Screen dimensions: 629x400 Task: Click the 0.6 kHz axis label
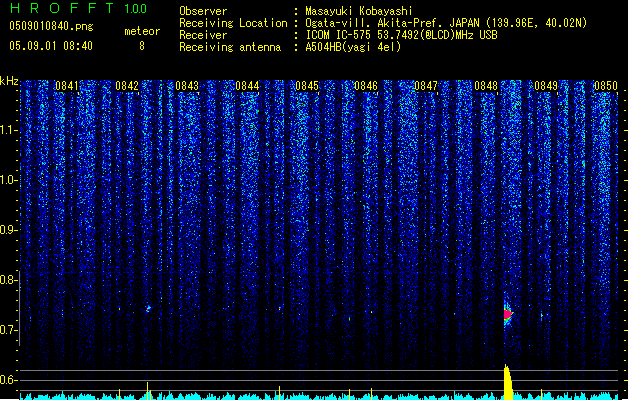(8, 380)
